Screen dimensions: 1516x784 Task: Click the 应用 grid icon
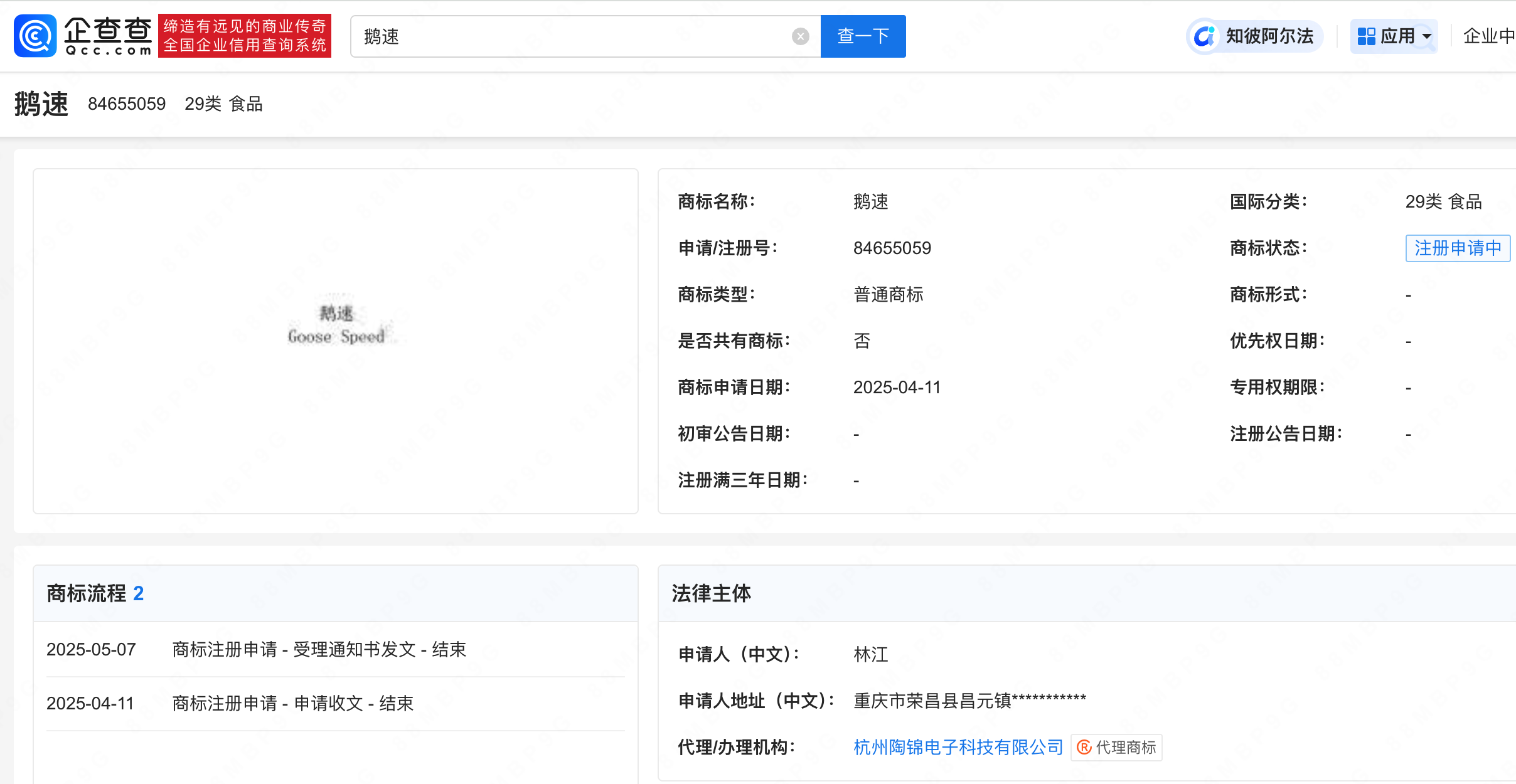(x=1366, y=36)
